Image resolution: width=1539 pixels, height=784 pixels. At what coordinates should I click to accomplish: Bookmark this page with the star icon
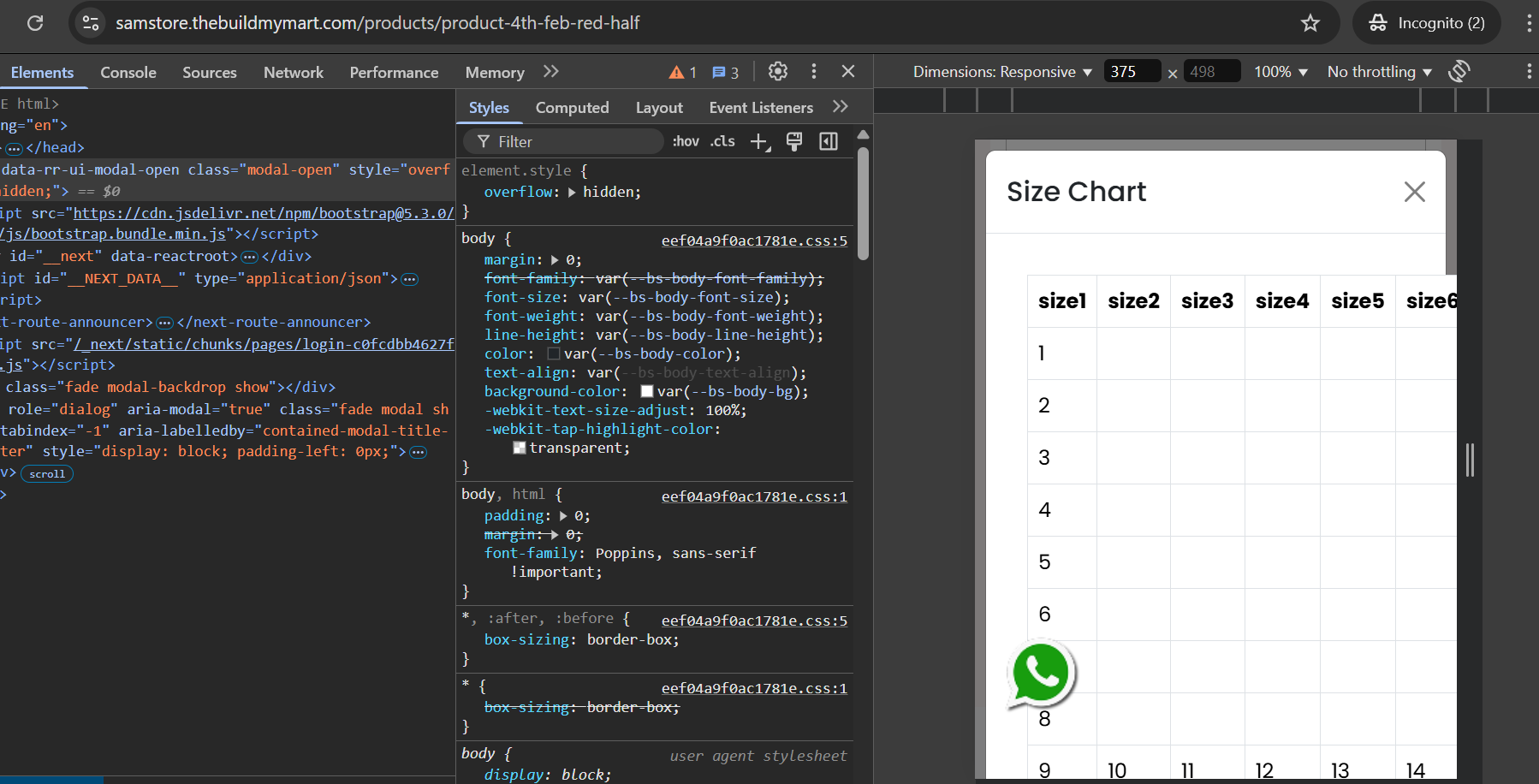pos(1310,23)
